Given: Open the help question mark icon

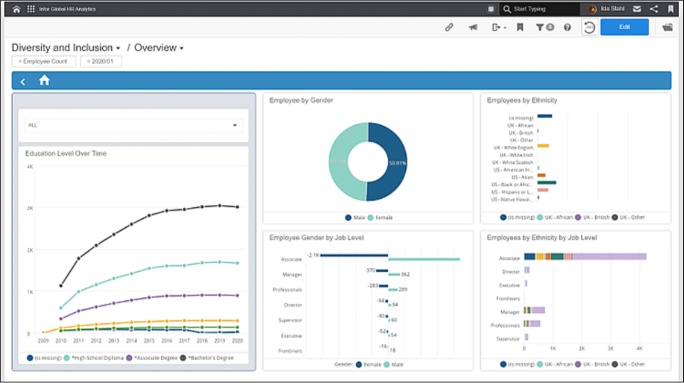Looking at the screenshot, I should [x=567, y=27].
